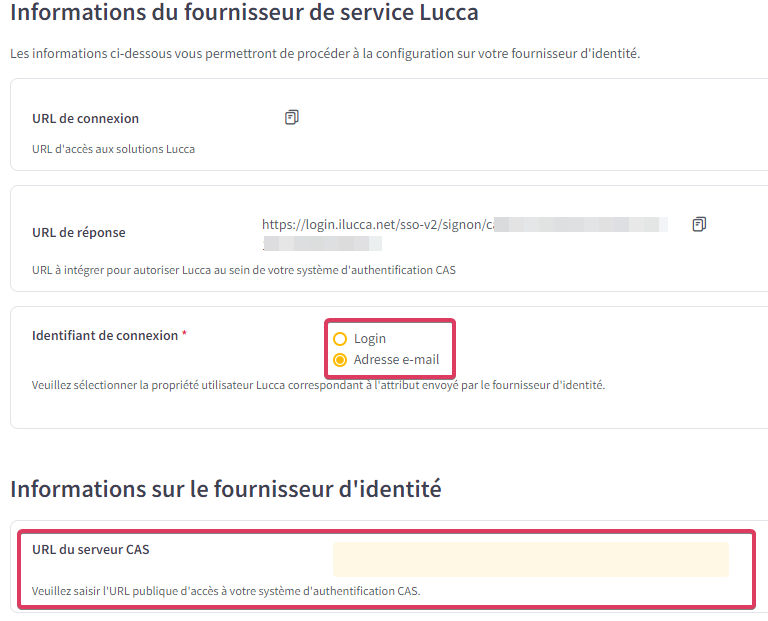Image resolution: width=768 pixels, height=621 pixels.
Task: Click the 'URL du serveur CAS' label
Action: 91,549
